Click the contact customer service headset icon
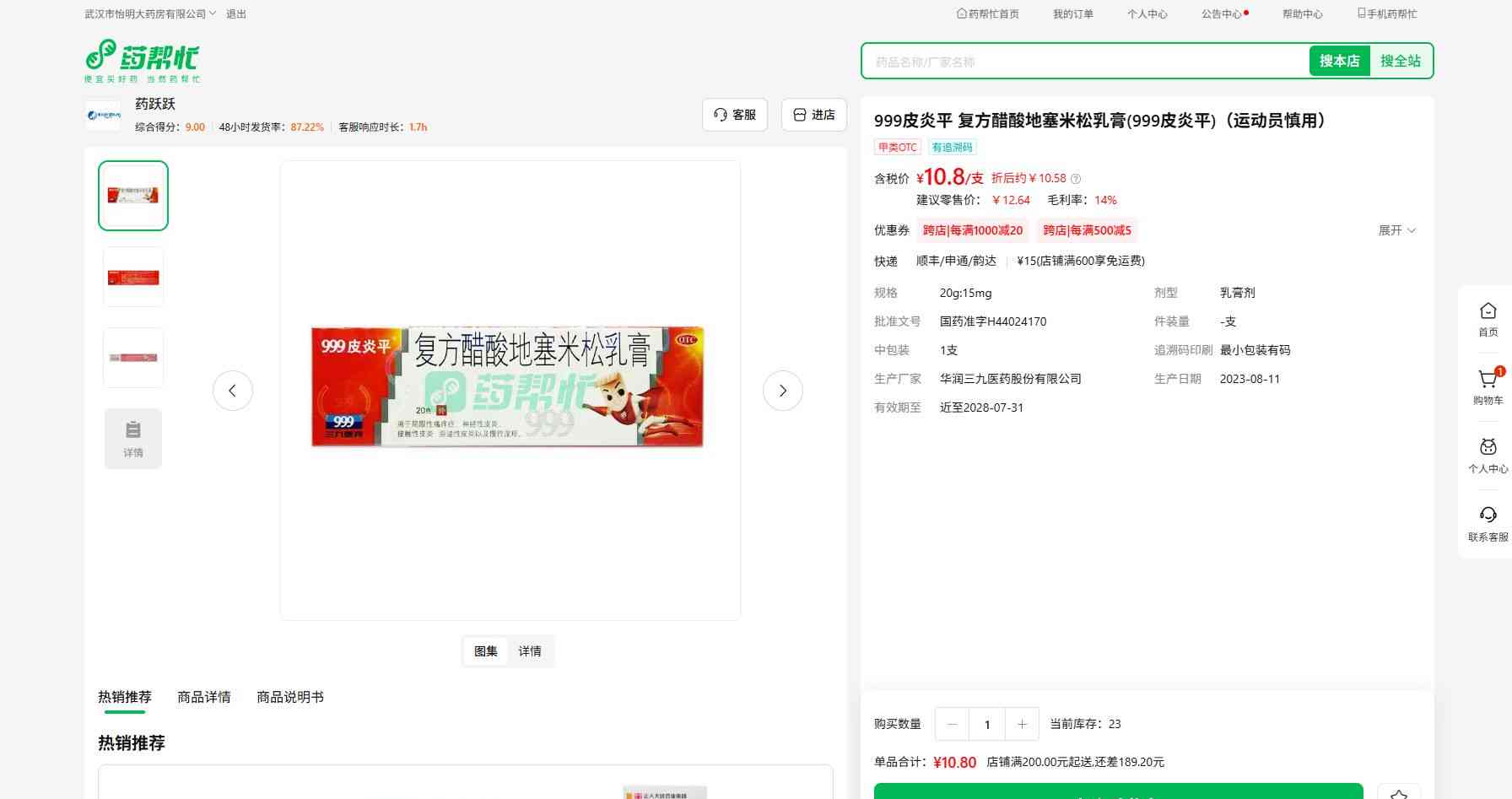 (x=1488, y=516)
